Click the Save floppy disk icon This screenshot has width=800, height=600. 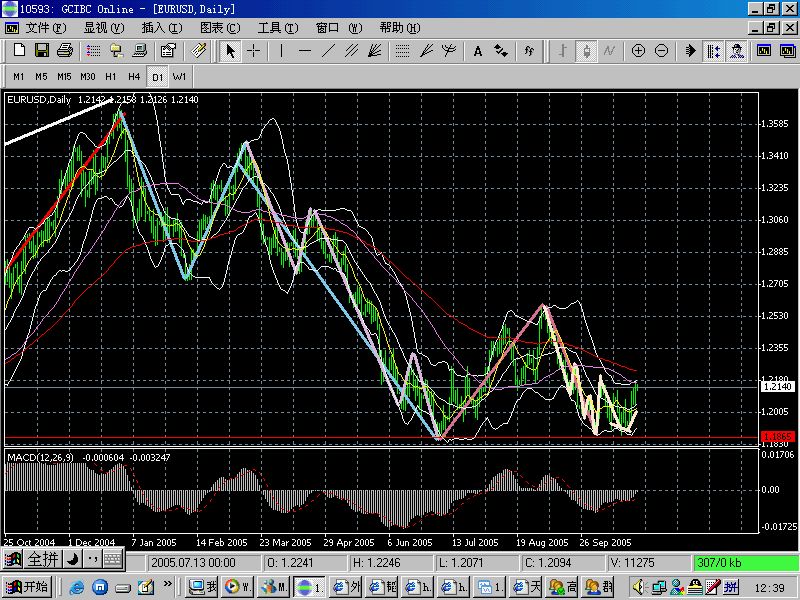point(42,51)
